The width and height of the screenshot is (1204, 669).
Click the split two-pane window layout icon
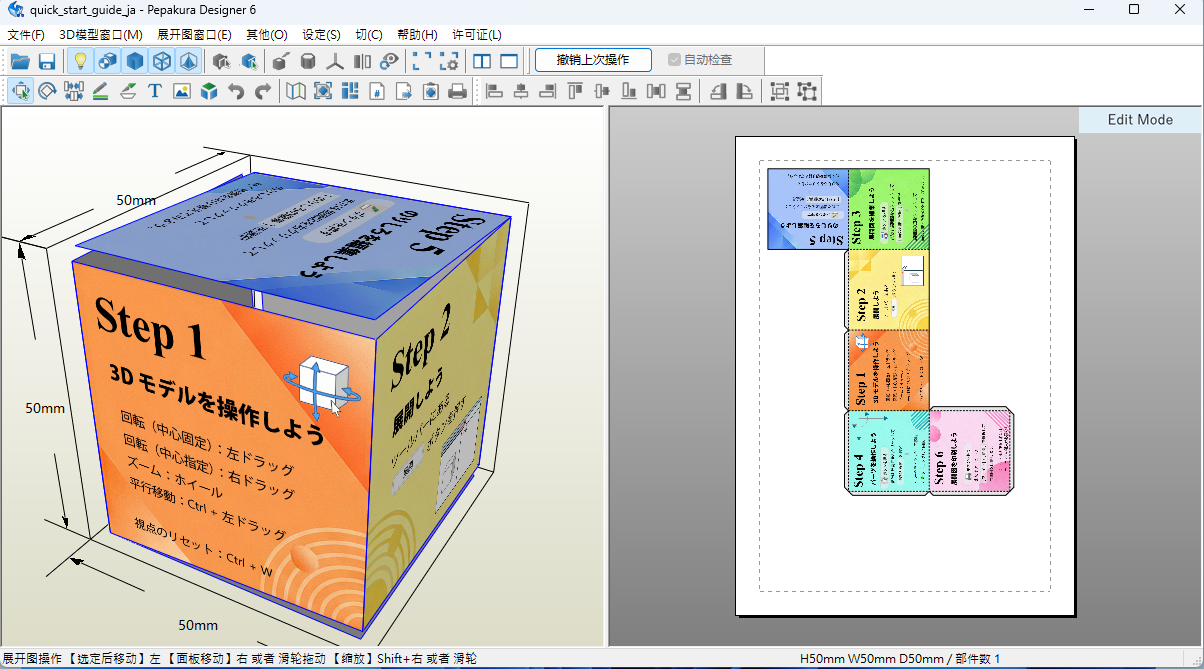pos(482,61)
